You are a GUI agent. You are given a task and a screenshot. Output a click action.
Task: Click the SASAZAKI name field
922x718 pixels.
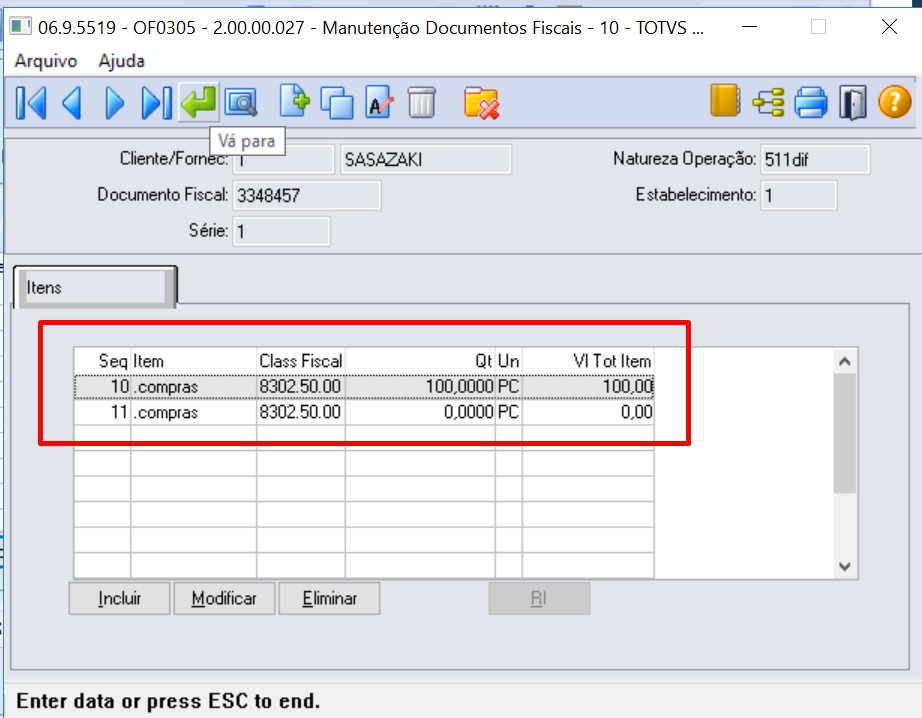(x=426, y=159)
